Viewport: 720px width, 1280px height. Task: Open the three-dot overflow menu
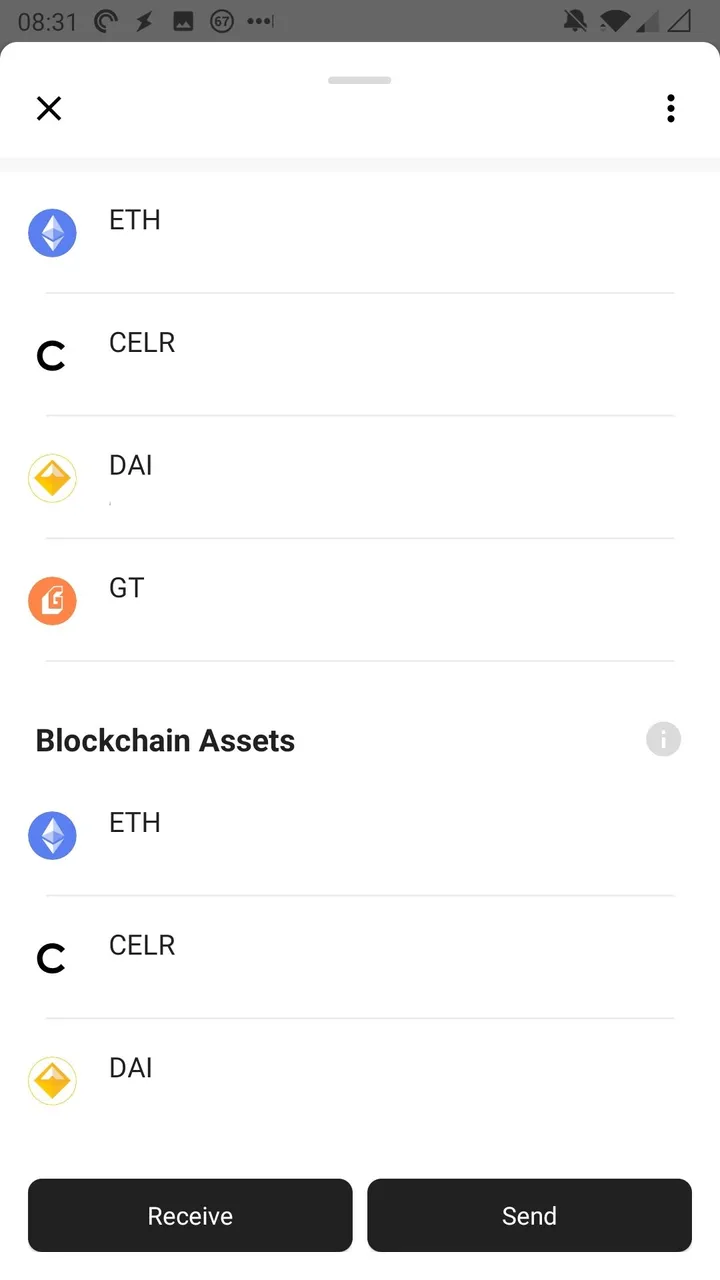tap(671, 108)
